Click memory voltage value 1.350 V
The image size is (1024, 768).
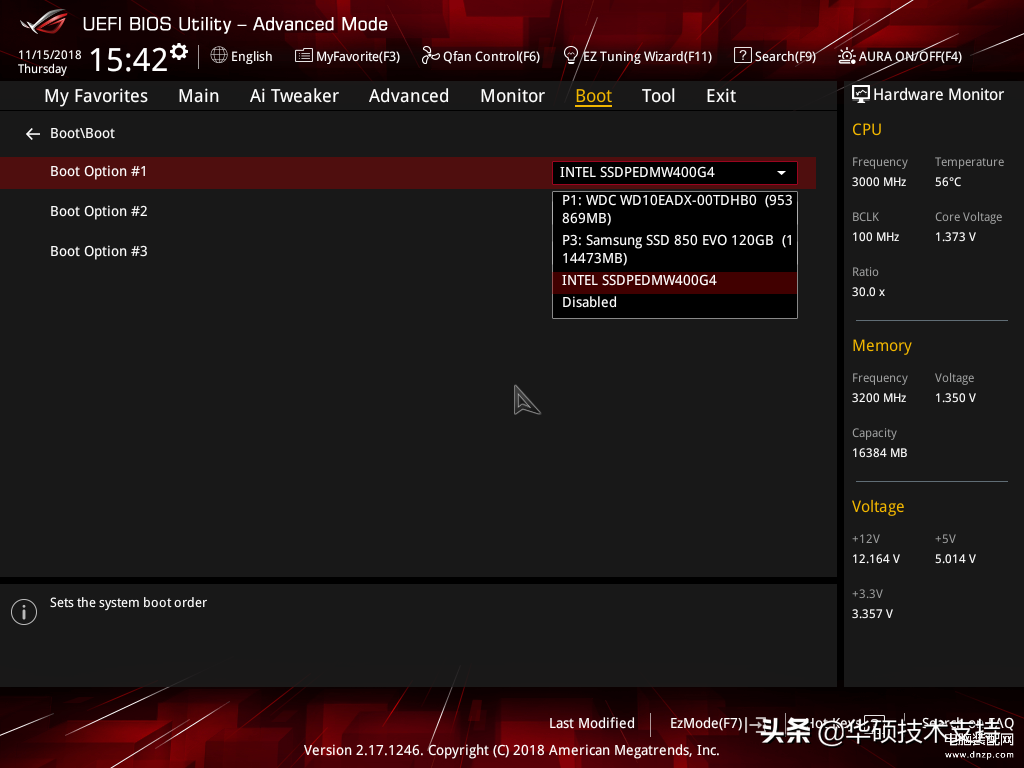[x=955, y=398]
